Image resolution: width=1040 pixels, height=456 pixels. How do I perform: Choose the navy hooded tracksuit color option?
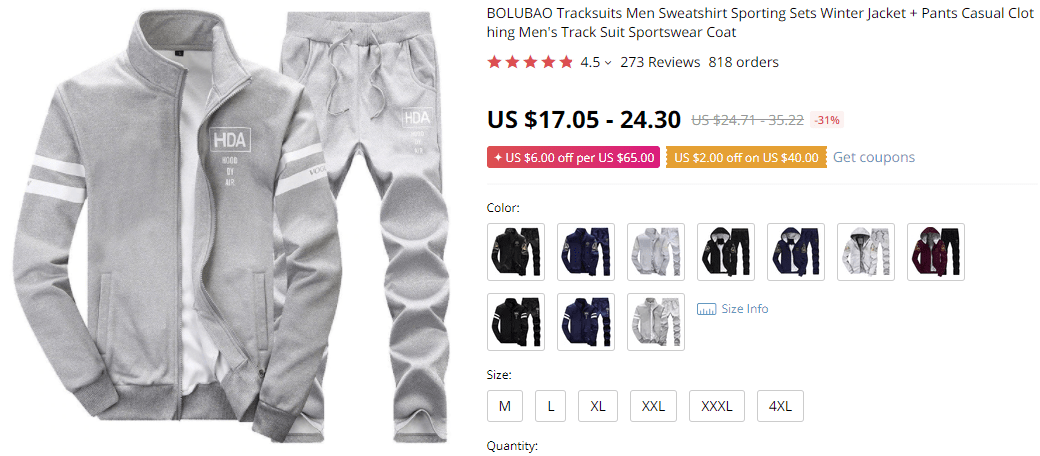coord(796,252)
